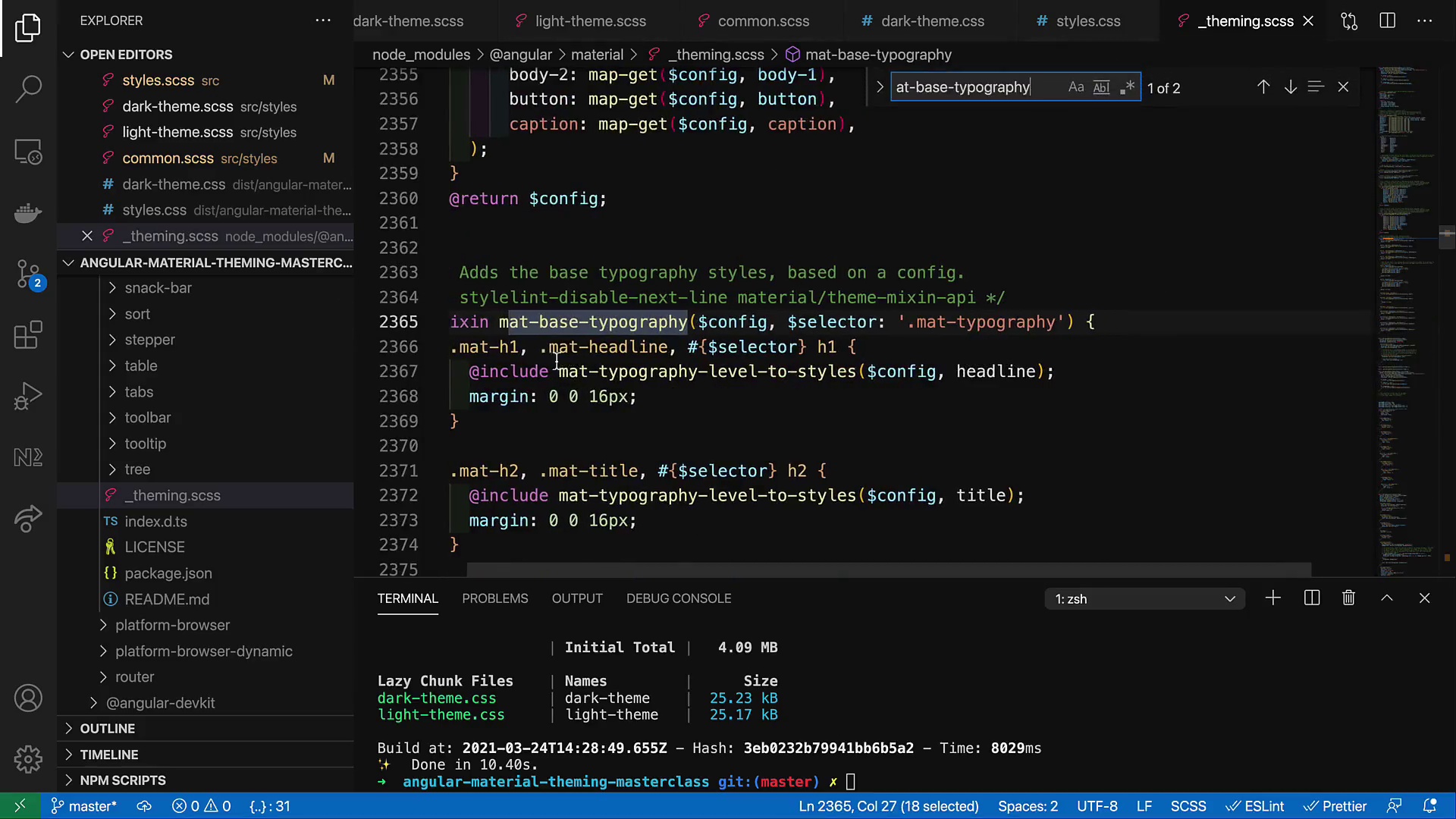Expand the replace field toggle arrow

(x=880, y=87)
